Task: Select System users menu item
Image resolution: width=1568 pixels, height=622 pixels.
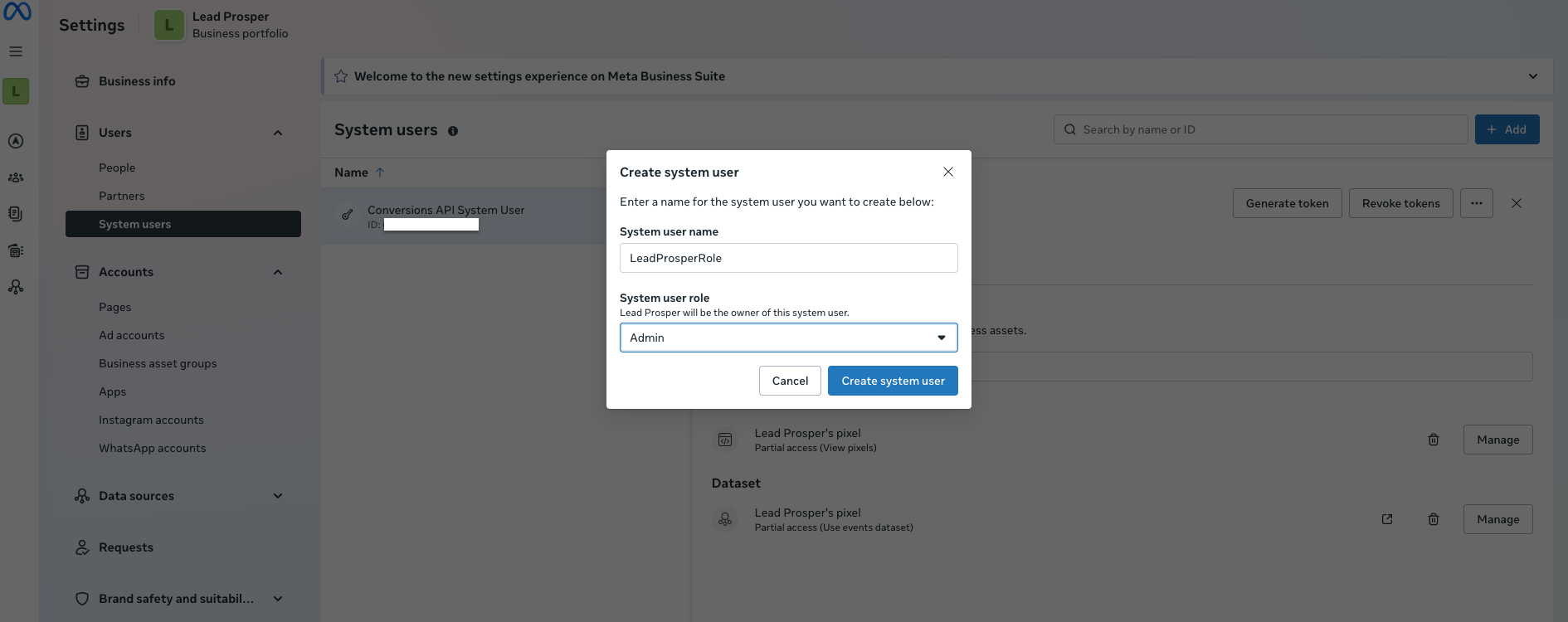Action: (183, 224)
